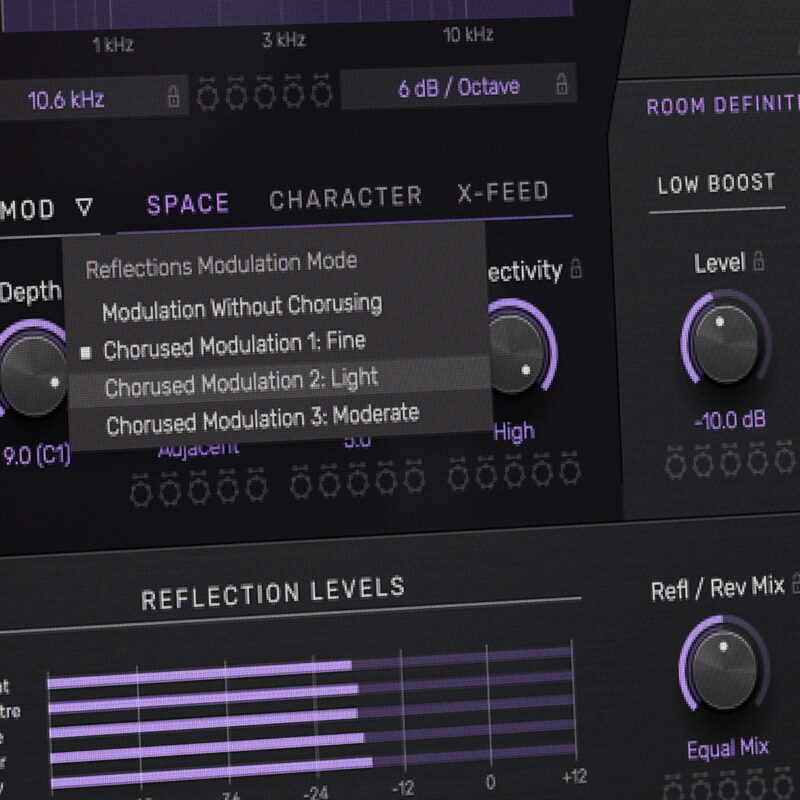Click the Equal Mix value
800x800 pixels.
click(728, 748)
